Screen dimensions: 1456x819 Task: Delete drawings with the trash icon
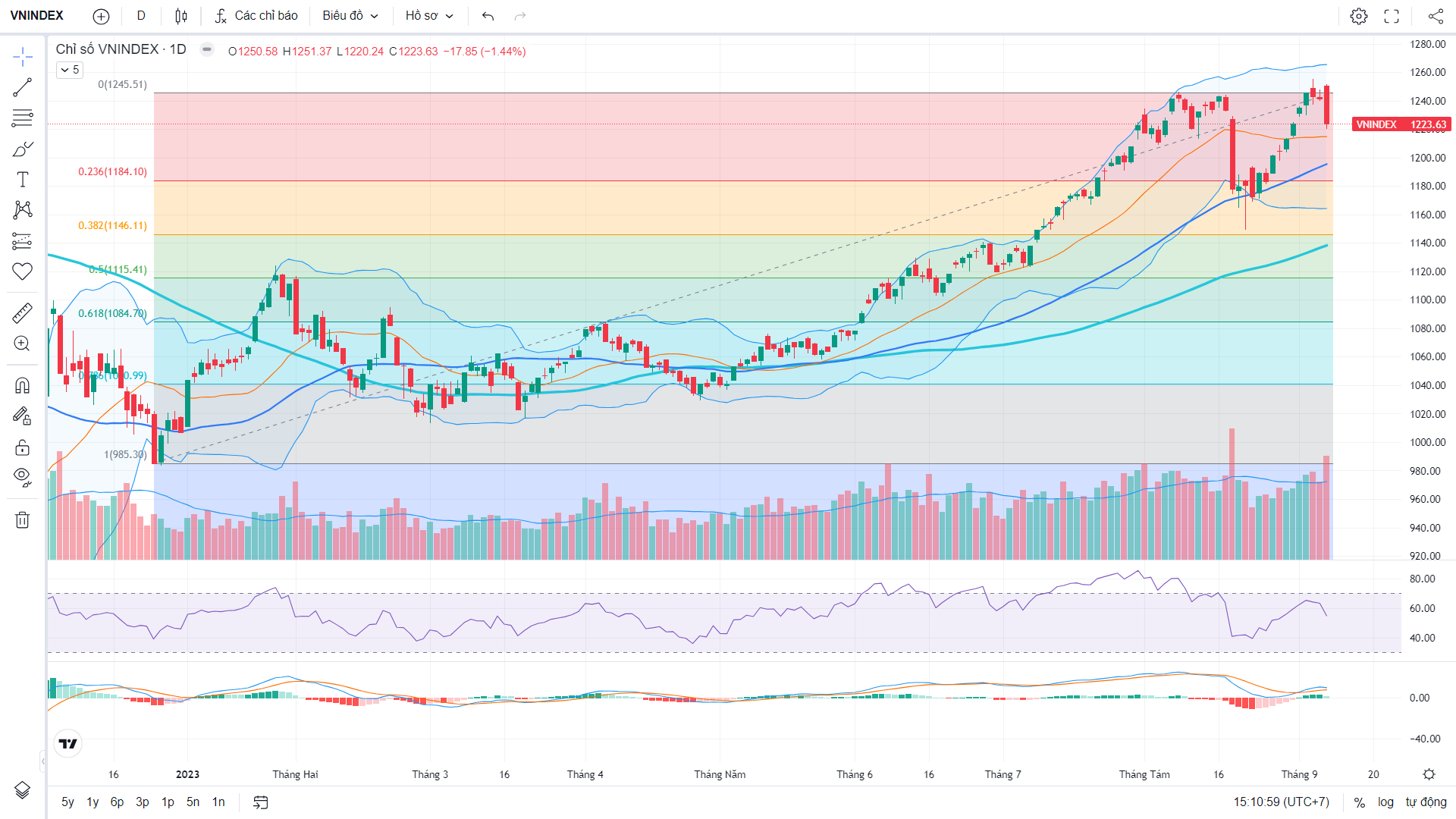click(23, 519)
